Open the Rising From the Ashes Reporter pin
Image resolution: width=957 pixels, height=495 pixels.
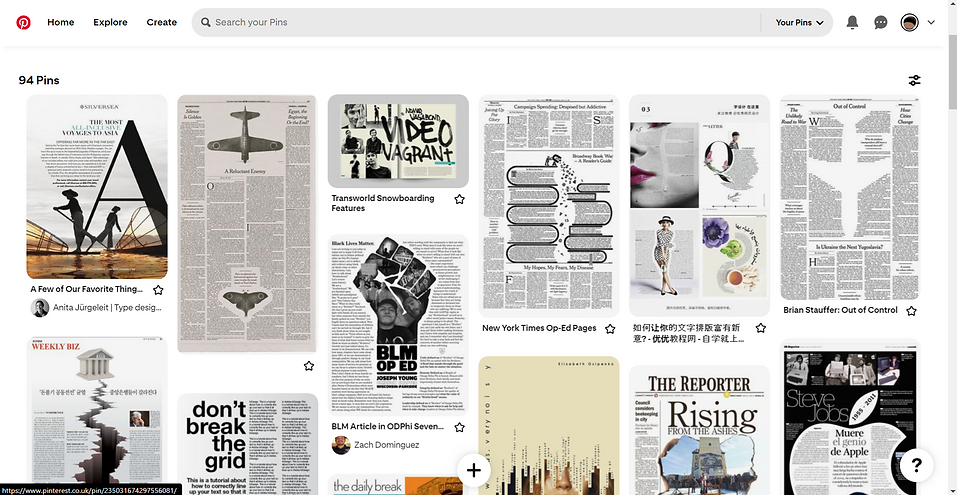(x=699, y=430)
